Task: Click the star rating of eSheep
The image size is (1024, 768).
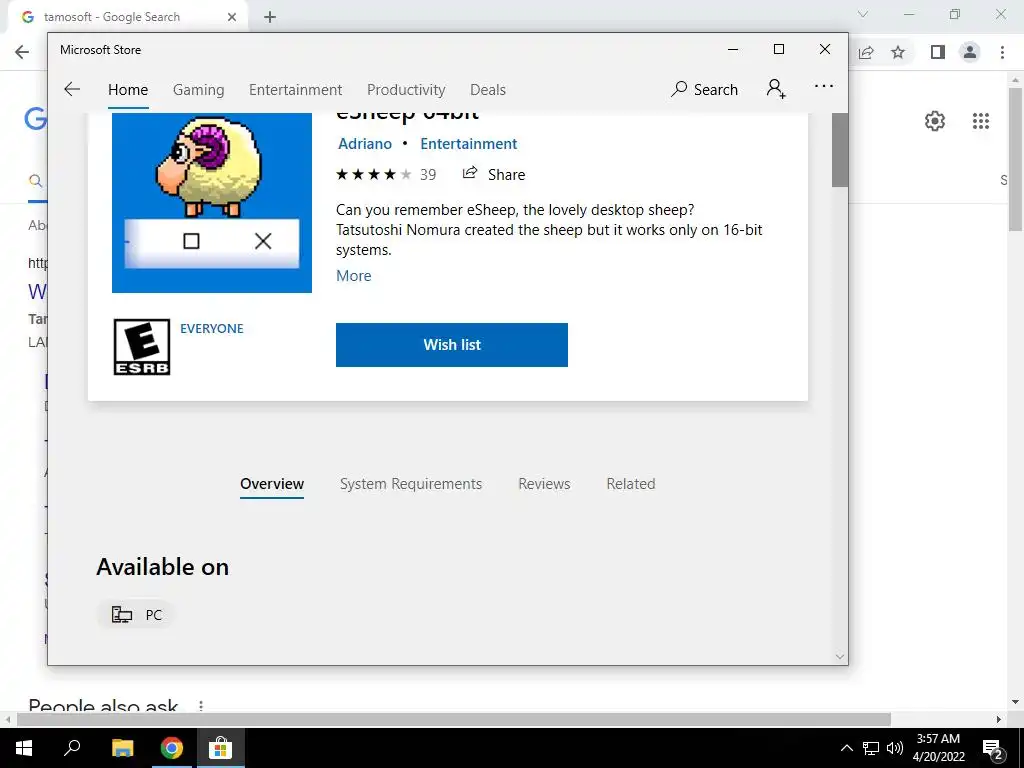Action: [x=374, y=174]
